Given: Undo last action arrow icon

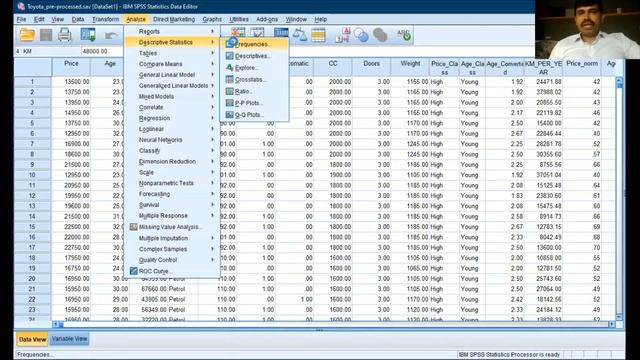Looking at the screenshot, I should pyautogui.click(x=111, y=36).
